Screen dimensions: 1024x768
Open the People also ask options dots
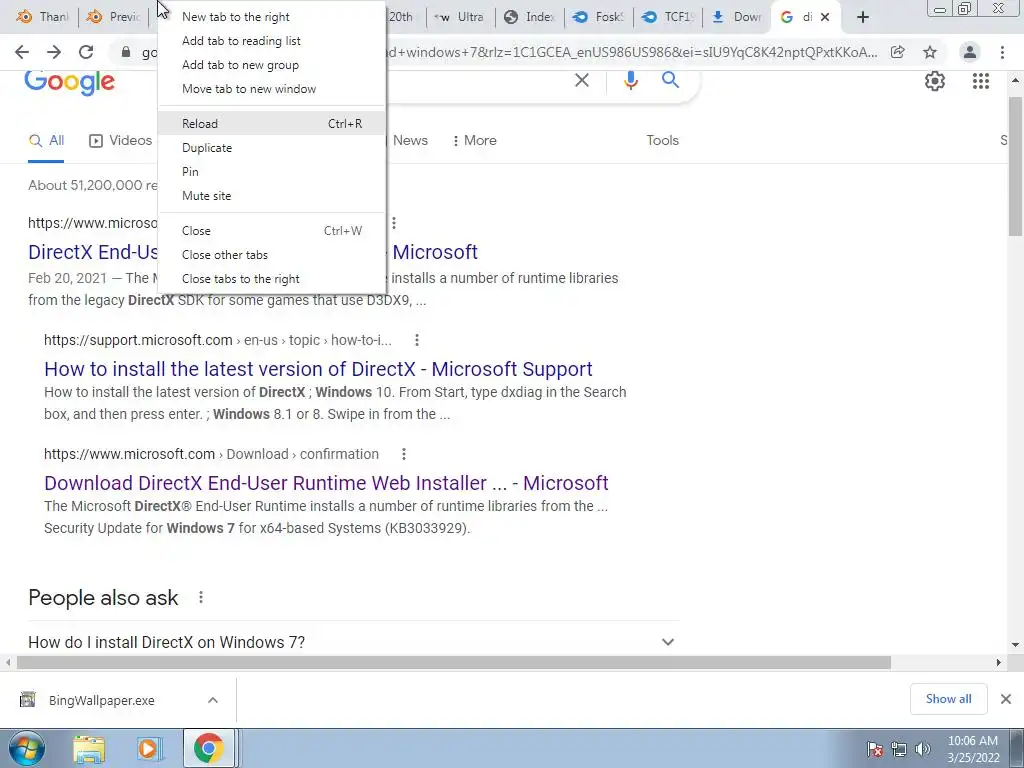(201, 598)
